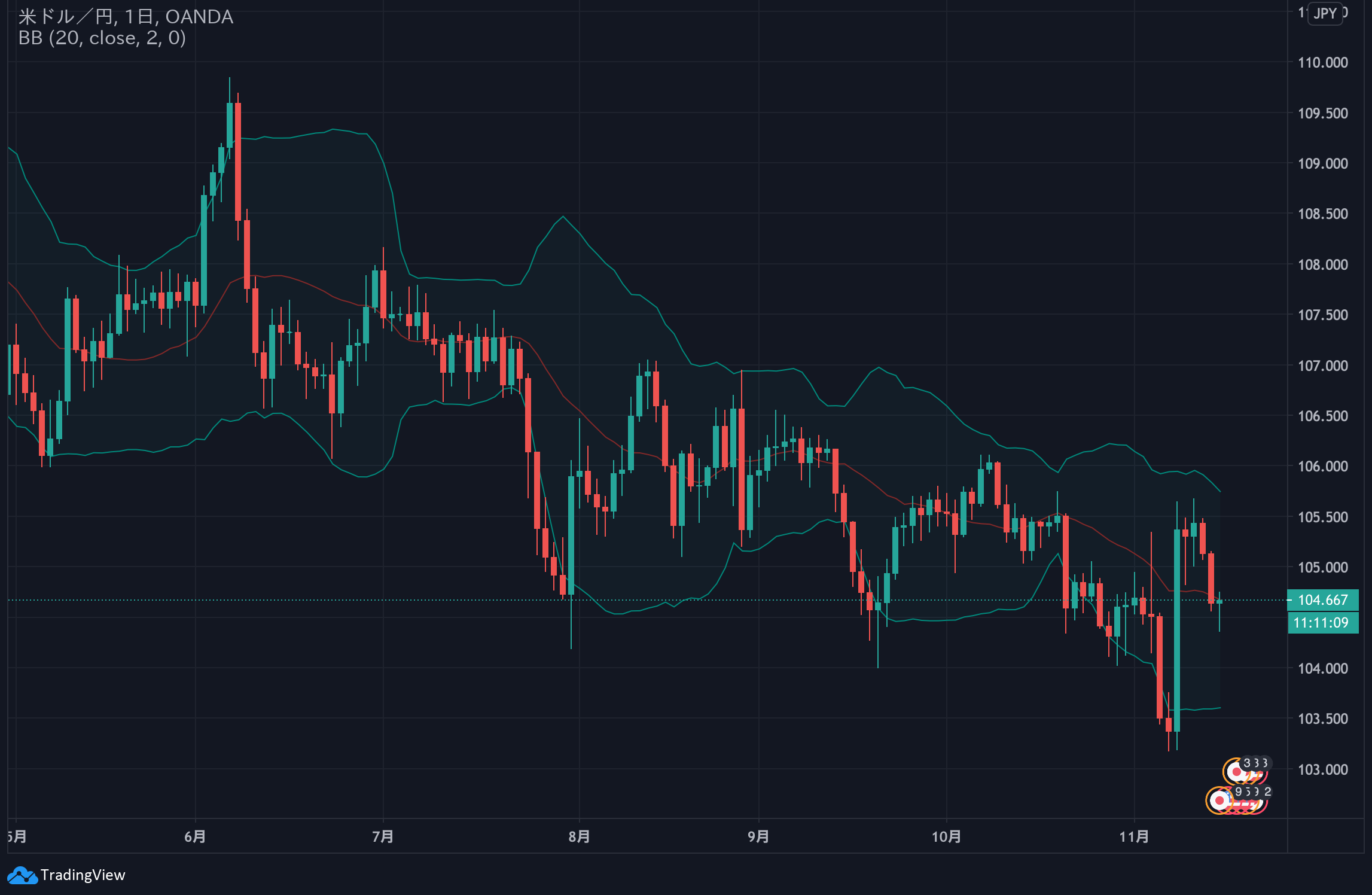Click the 9月 label on the time axis

(x=758, y=837)
